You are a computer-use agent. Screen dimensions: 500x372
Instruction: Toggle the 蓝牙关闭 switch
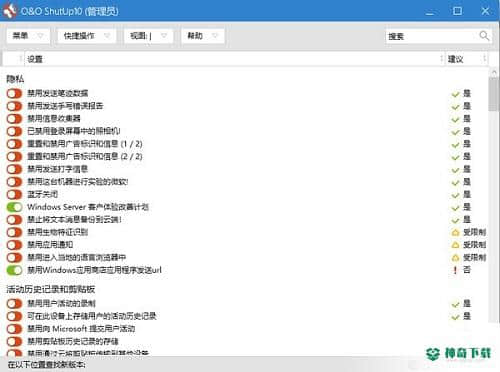tap(14, 194)
